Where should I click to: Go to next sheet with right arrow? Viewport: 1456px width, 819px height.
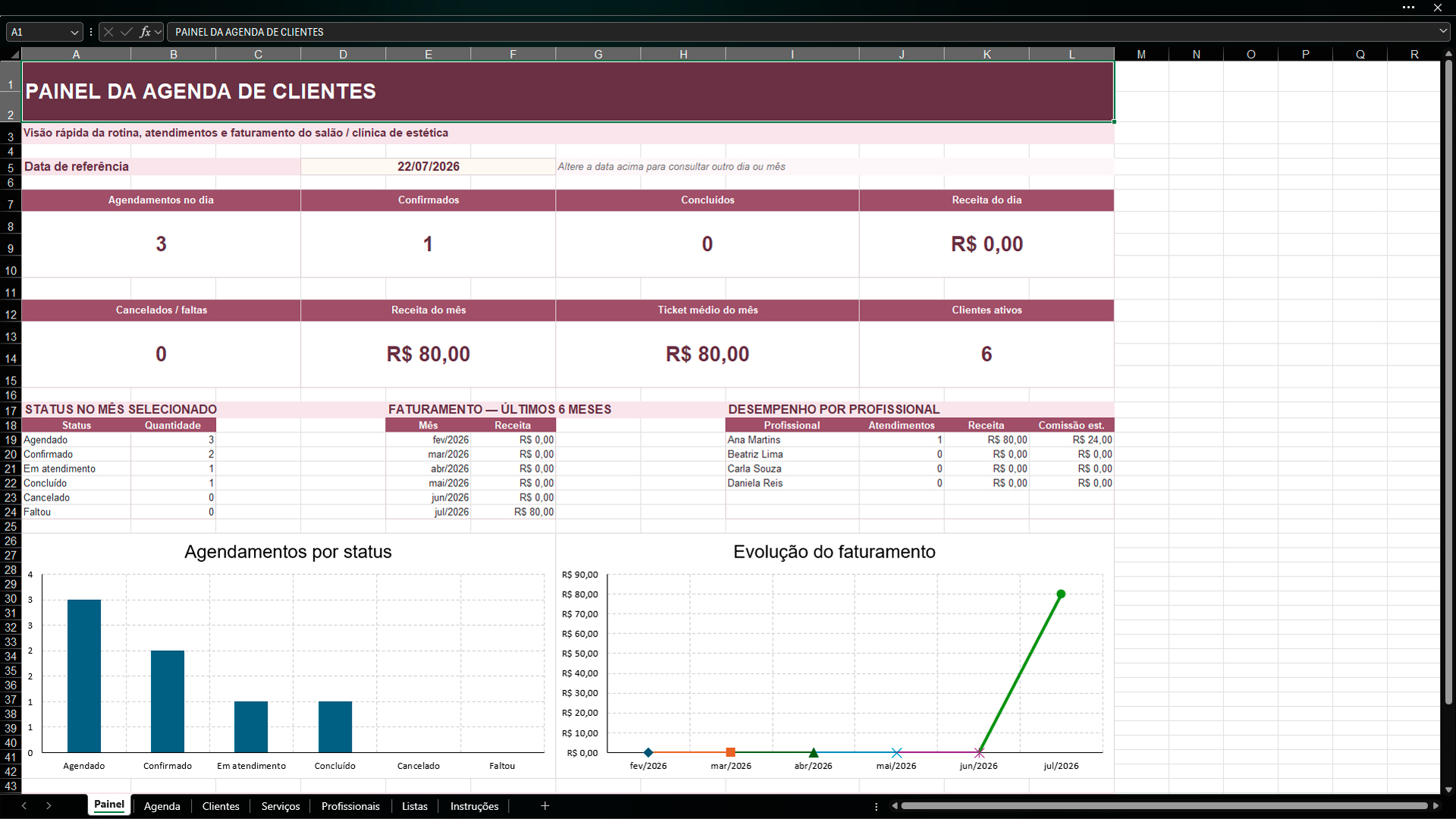click(49, 805)
